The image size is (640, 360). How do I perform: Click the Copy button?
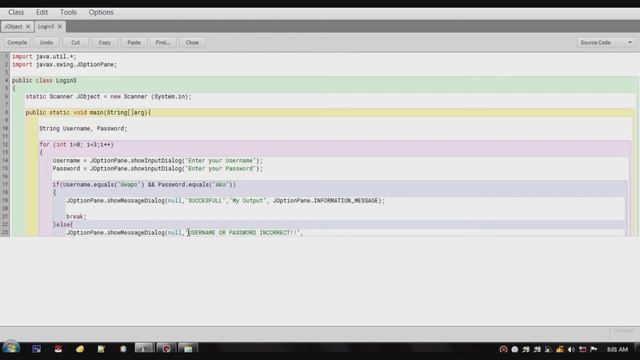pyautogui.click(x=104, y=42)
